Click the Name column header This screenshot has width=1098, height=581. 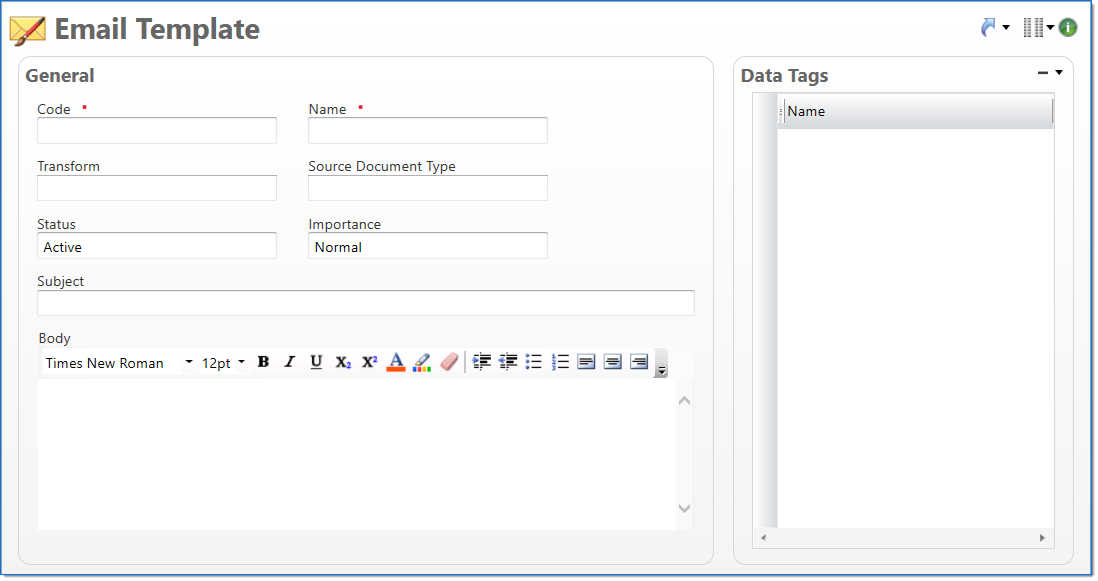(x=916, y=112)
